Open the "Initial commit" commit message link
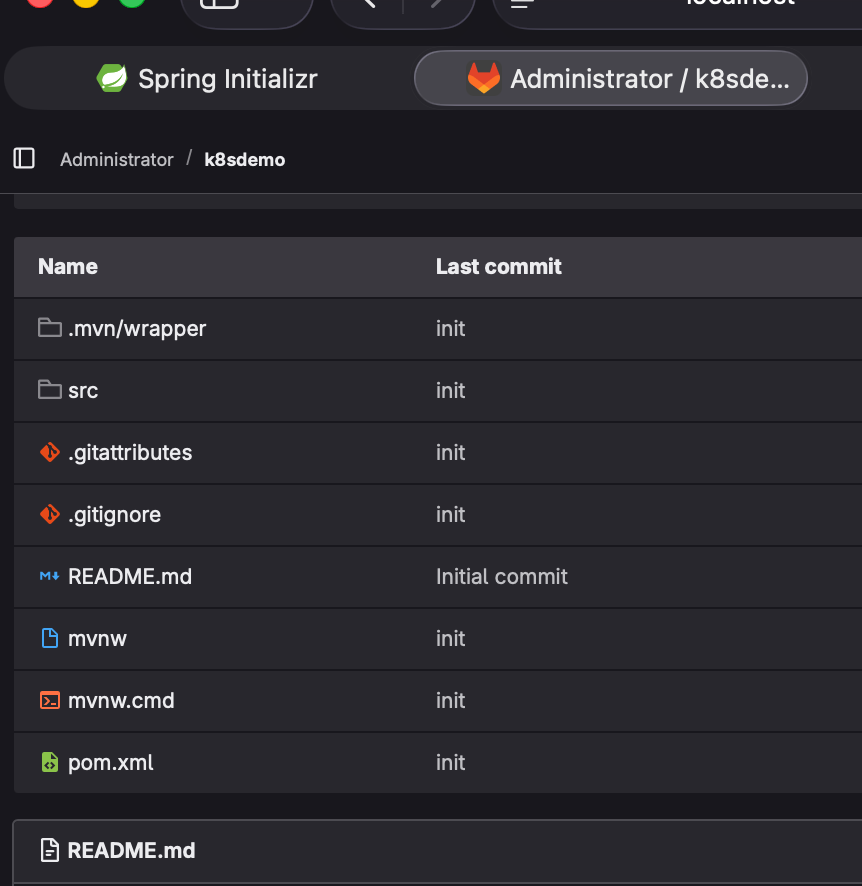The image size is (862, 886). 502,576
